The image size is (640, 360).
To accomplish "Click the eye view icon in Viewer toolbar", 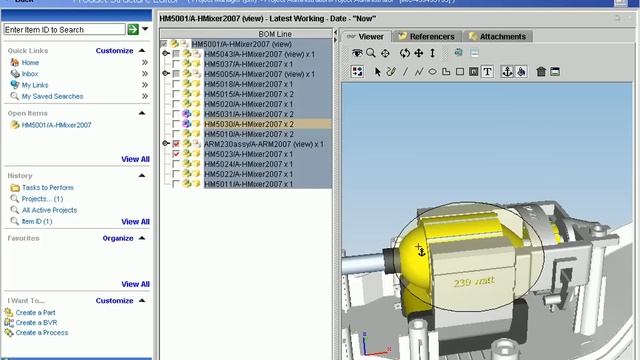I will (x=357, y=53).
